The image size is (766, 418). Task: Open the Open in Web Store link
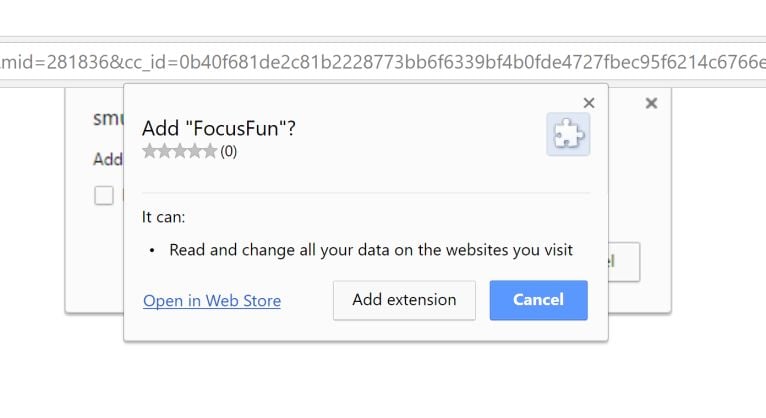[212, 301]
